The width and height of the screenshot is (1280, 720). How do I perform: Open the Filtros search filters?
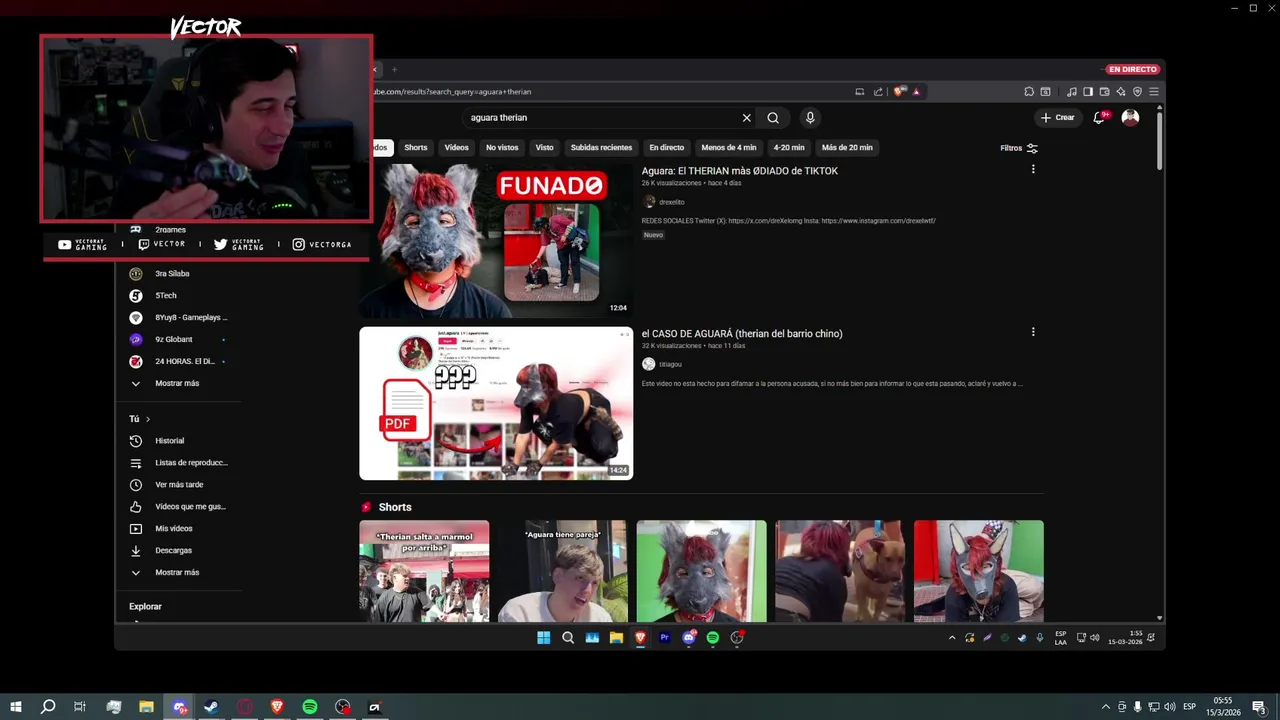coord(1019,148)
